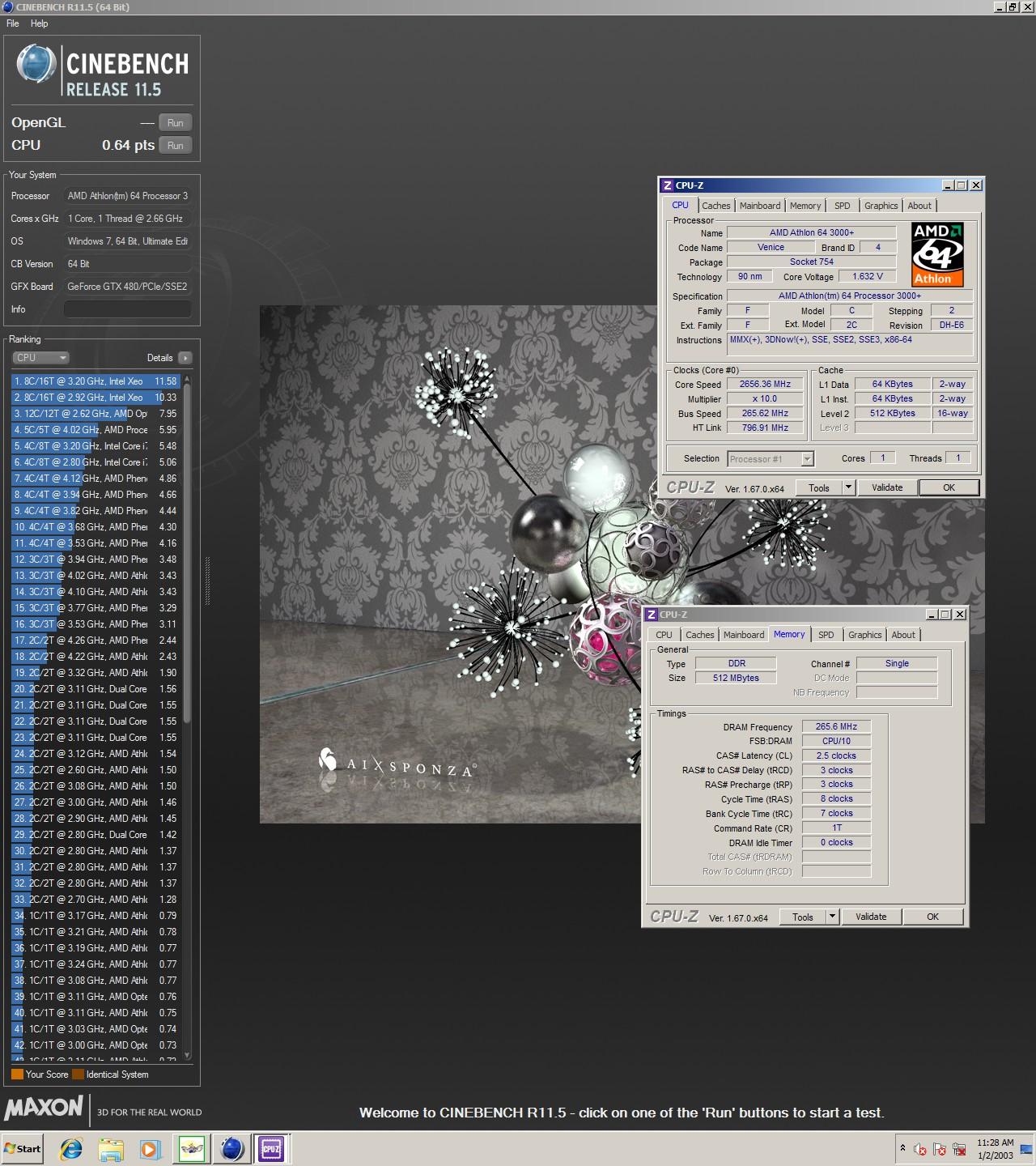Switch to CPU tab in lower CPU-Z window
This screenshot has width=1036, height=1166.
point(664,635)
